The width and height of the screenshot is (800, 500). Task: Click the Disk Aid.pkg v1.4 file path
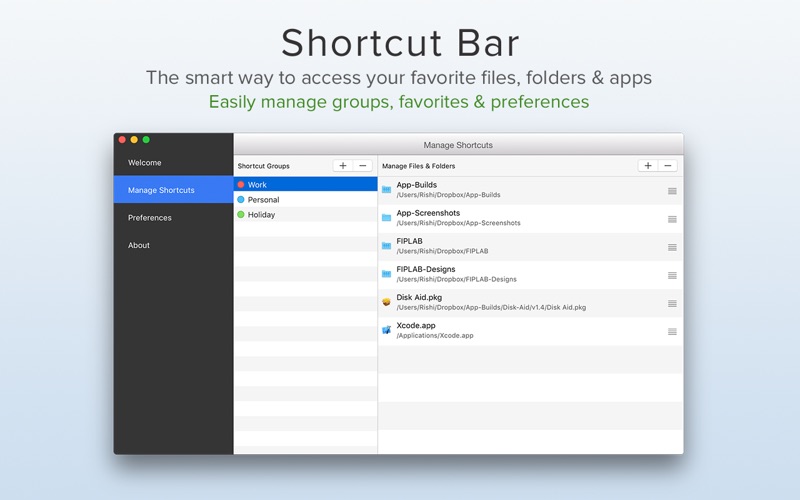click(491, 307)
